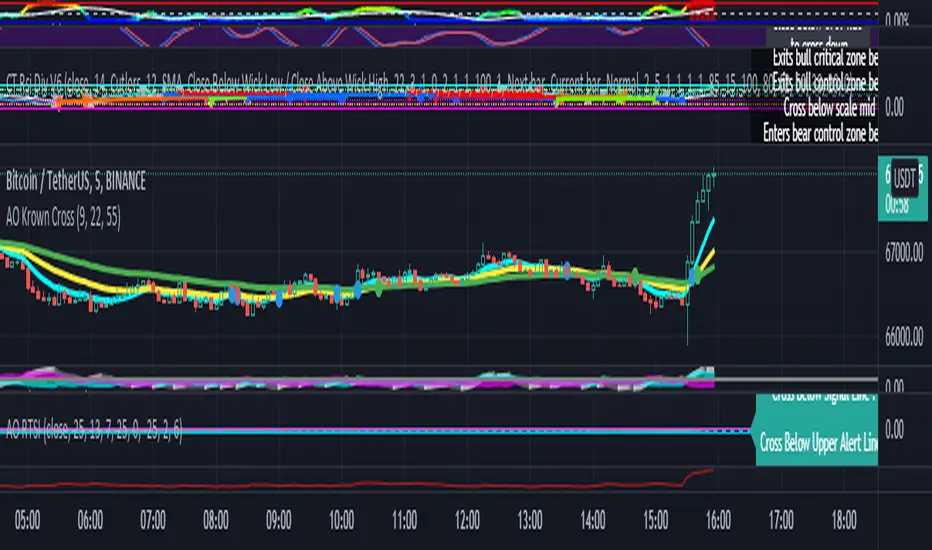The height and width of the screenshot is (550, 932).
Task: Select the AO RTSI indicator legend
Action: click(x=94, y=429)
